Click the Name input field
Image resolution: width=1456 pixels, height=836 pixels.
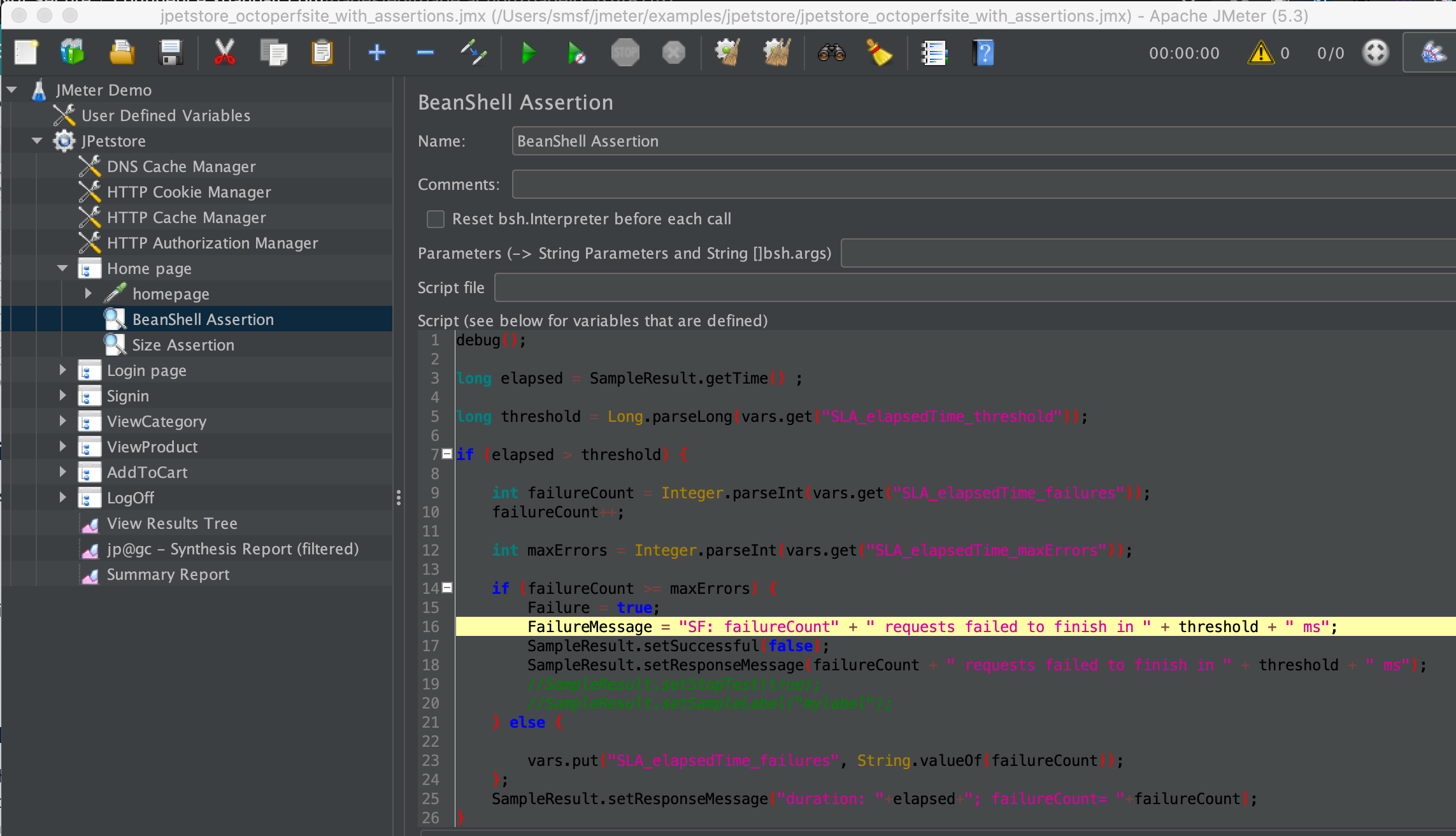(983, 141)
